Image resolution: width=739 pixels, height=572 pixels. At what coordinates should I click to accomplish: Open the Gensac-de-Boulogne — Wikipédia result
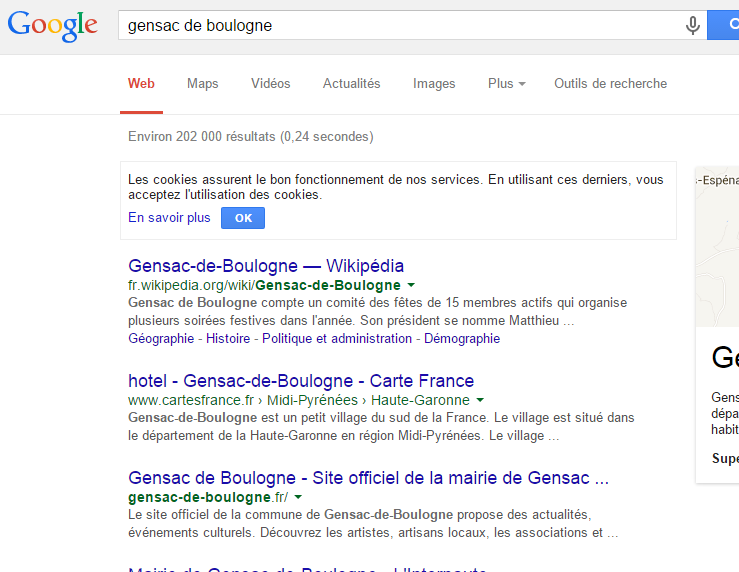click(266, 266)
